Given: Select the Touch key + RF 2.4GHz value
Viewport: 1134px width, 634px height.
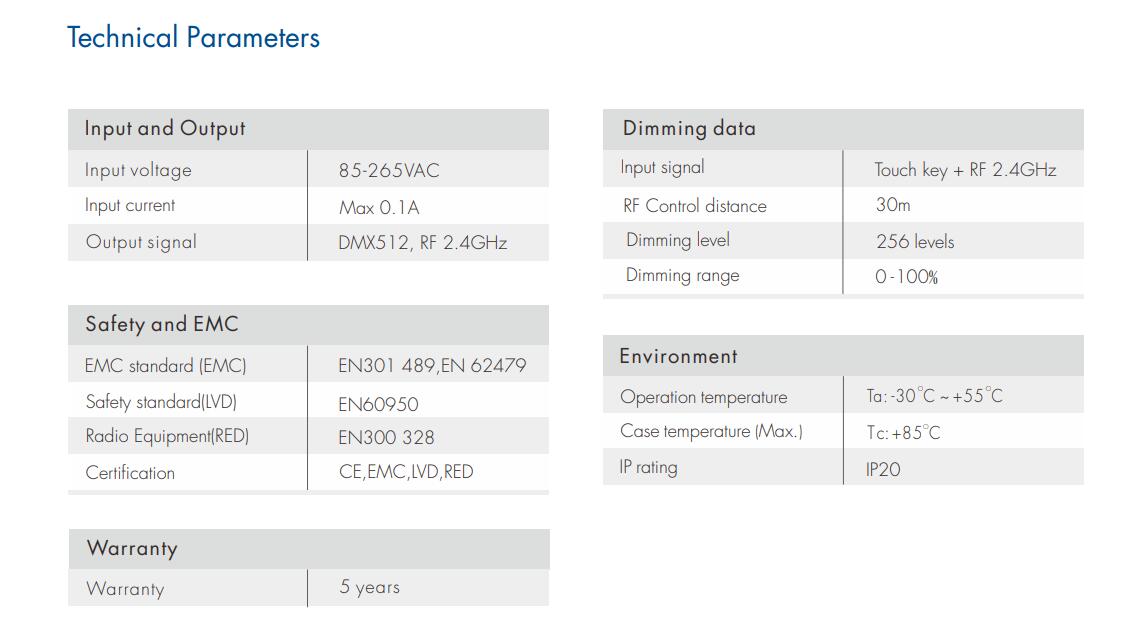Looking at the screenshot, I should click(x=965, y=170).
